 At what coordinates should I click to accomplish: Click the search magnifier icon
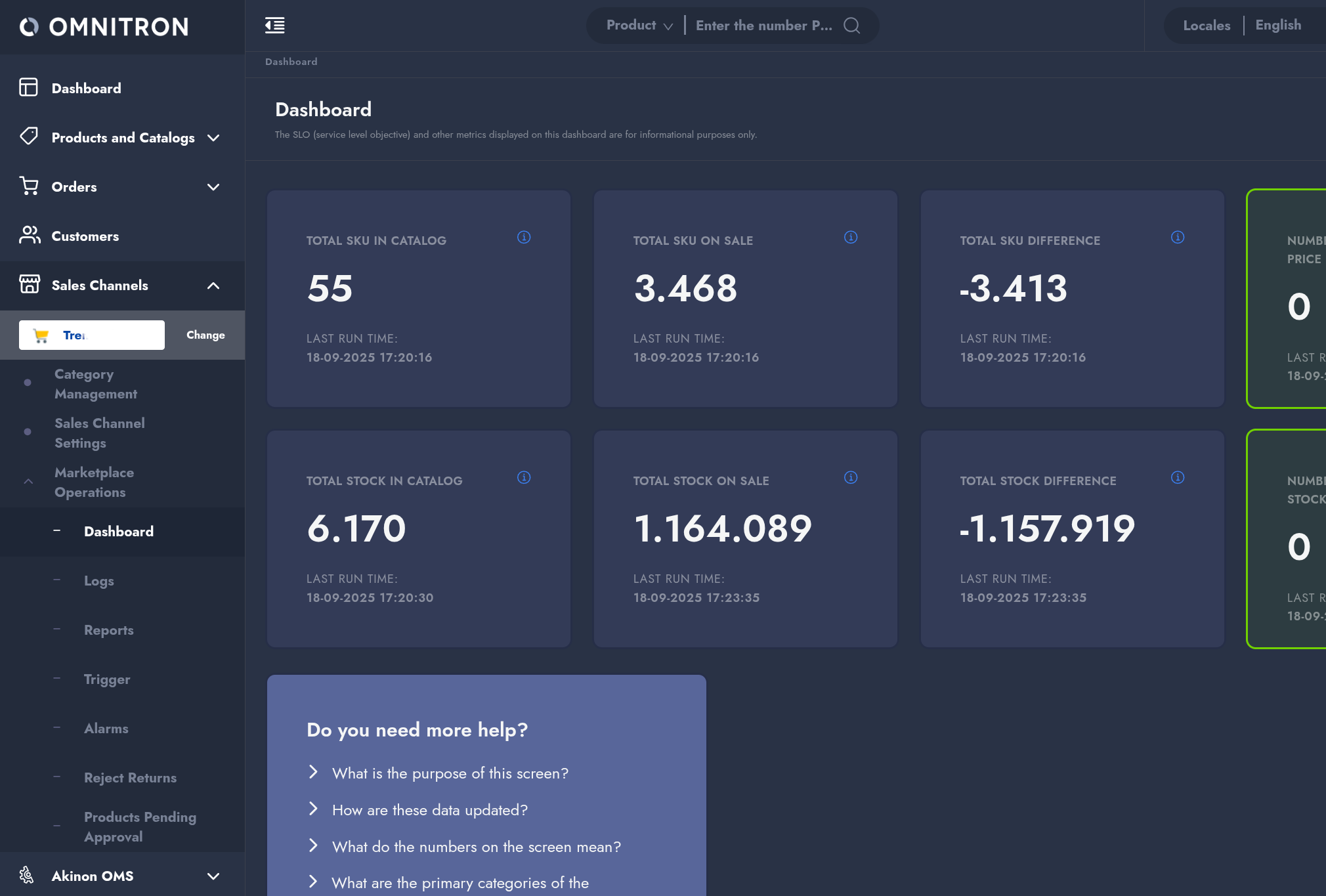point(851,26)
